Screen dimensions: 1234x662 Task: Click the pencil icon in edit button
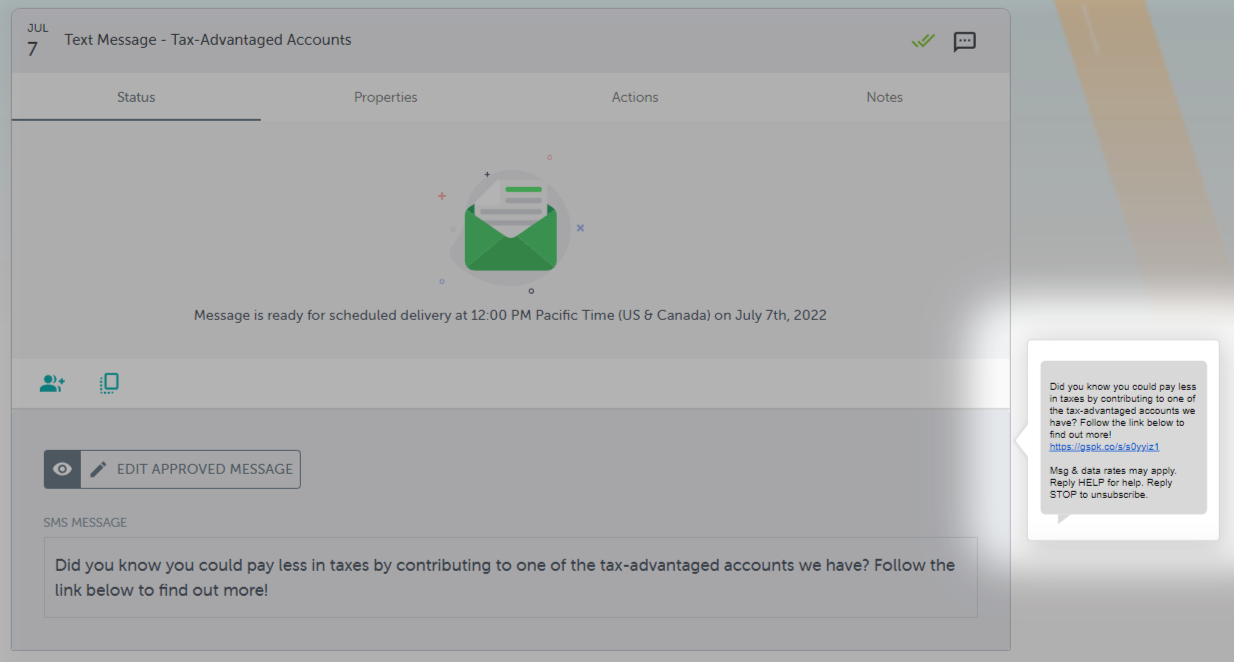(98, 469)
